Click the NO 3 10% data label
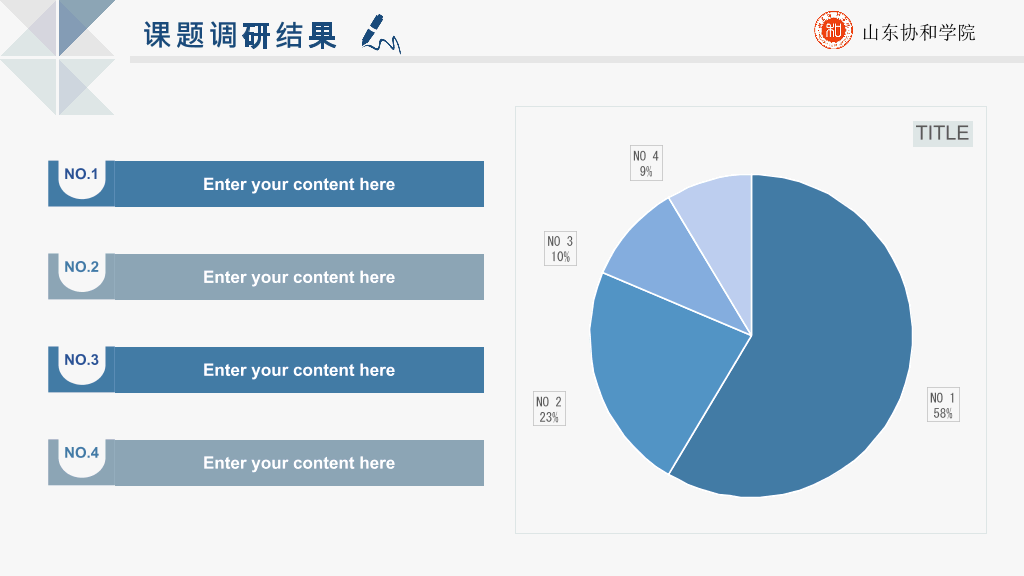1024x576 pixels. pos(560,248)
